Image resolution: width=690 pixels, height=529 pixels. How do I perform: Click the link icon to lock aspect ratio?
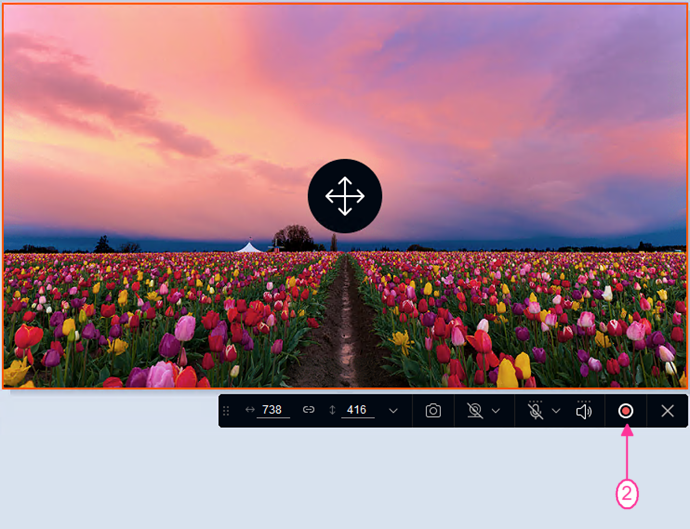click(x=308, y=410)
